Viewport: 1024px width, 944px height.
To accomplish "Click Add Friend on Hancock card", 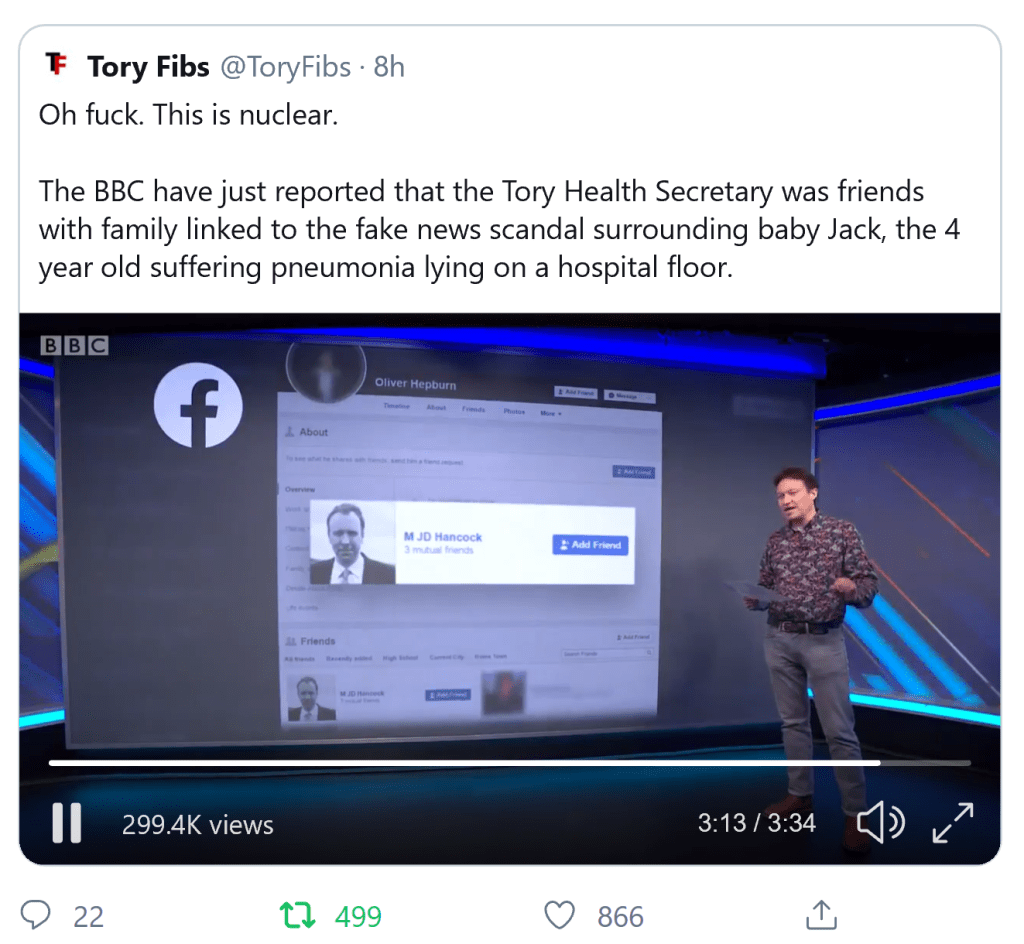I will click(590, 545).
